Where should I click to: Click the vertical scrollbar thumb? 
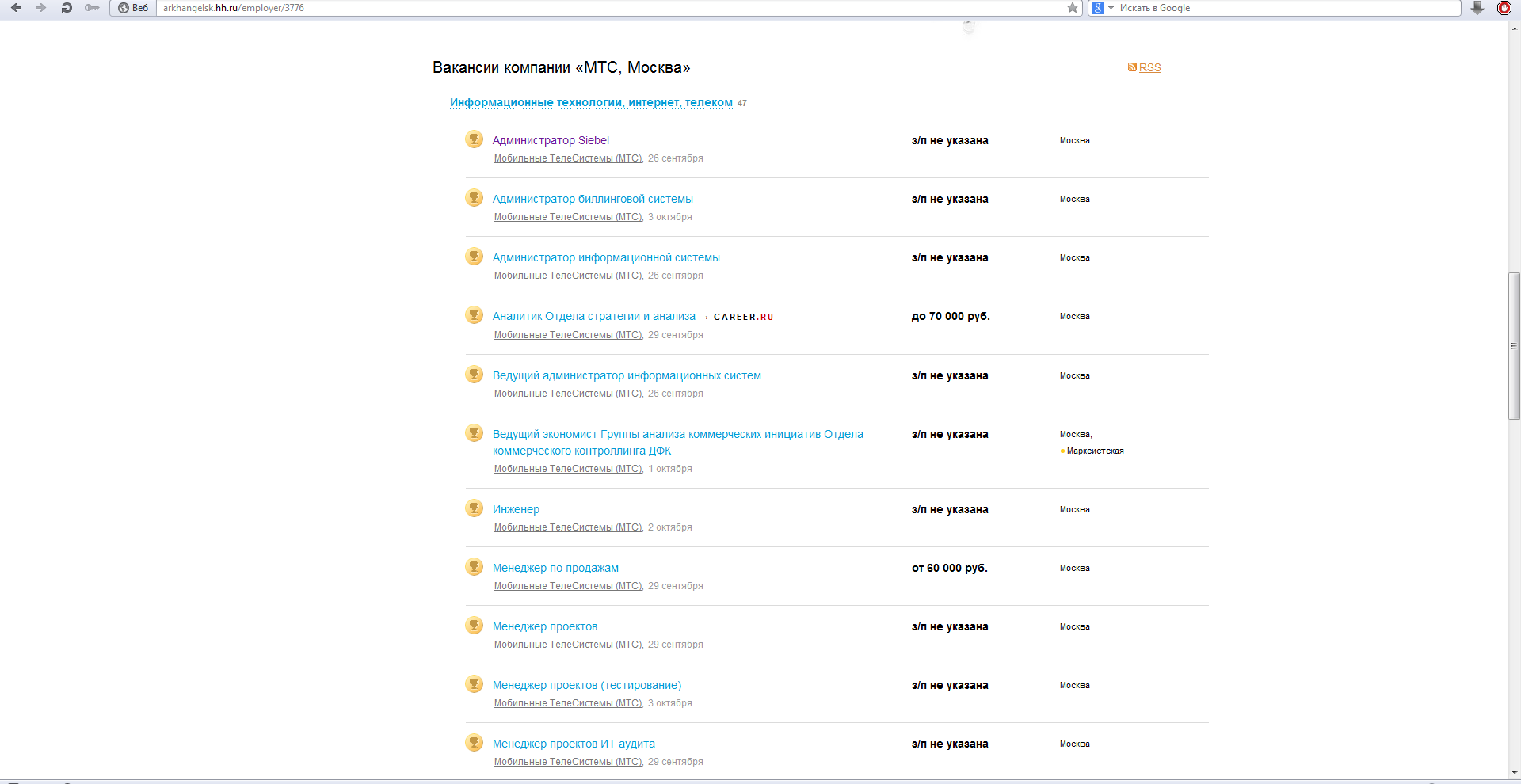(x=1514, y=346)
